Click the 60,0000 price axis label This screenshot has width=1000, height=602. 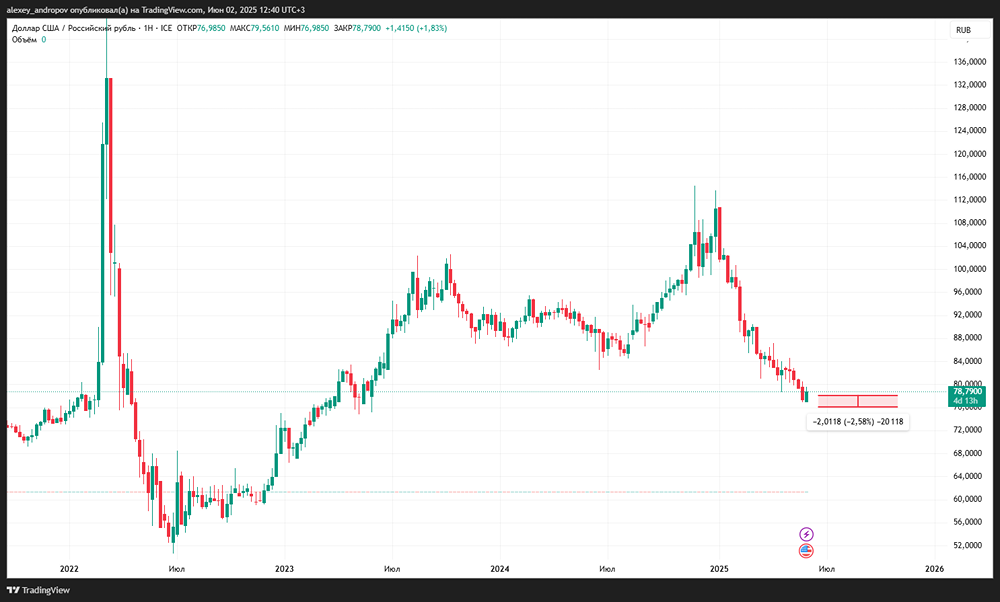969,499
